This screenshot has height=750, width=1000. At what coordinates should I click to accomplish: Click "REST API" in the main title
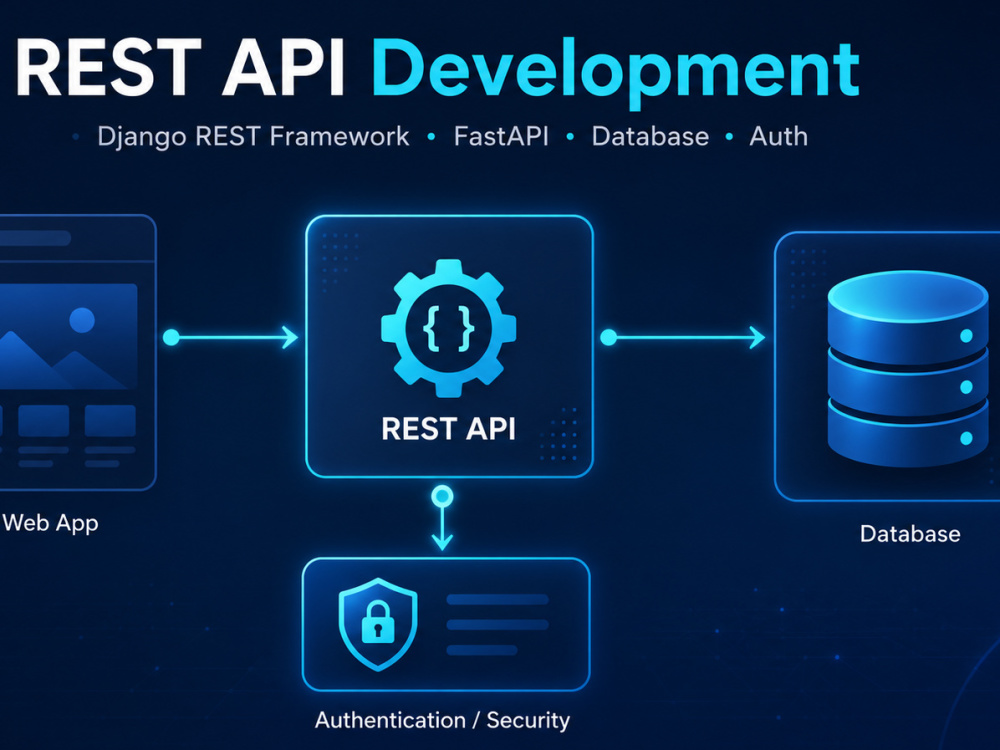click(179, 68)
